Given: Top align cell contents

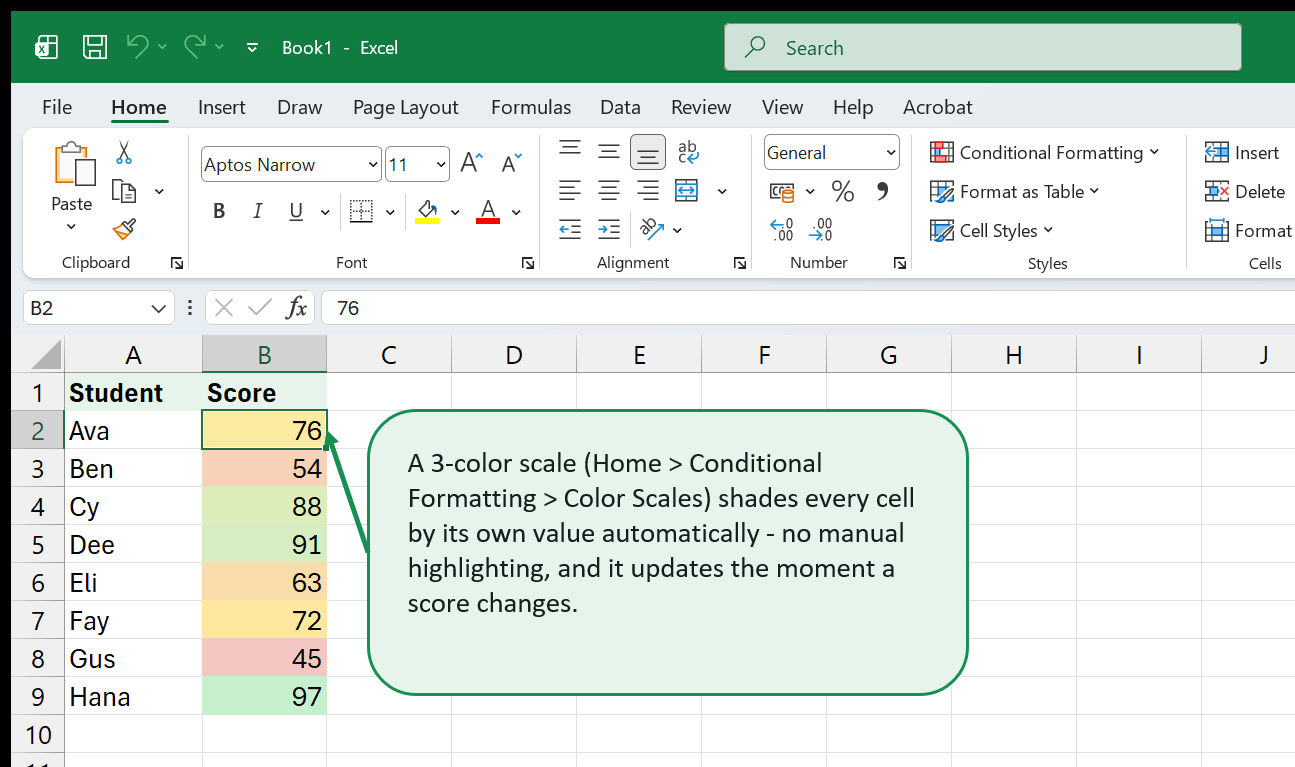Looking at the screenshot, I should (570, 151).
